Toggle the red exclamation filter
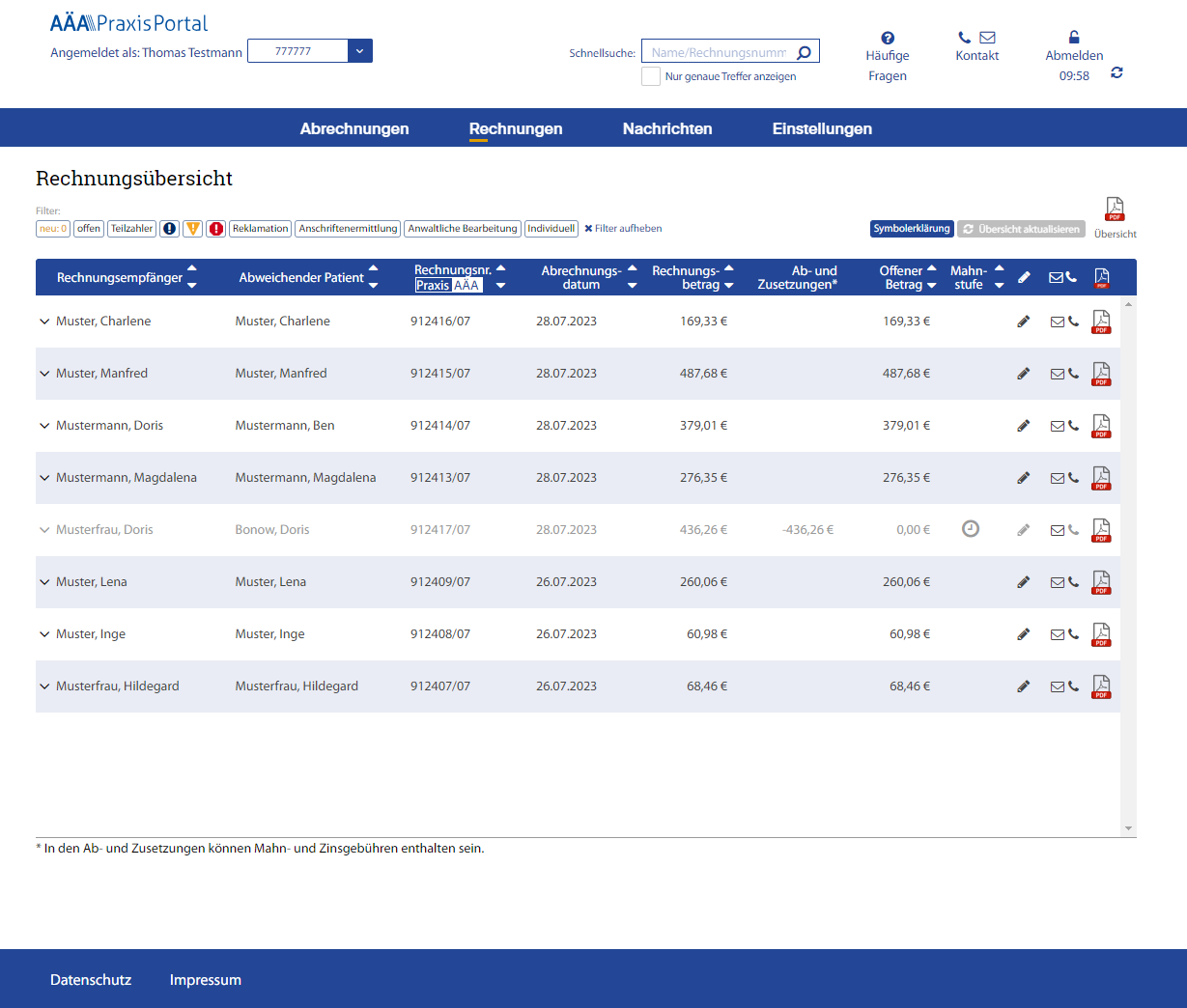Viewport: 1187px width, 1008px height. [x=216, y=229]
